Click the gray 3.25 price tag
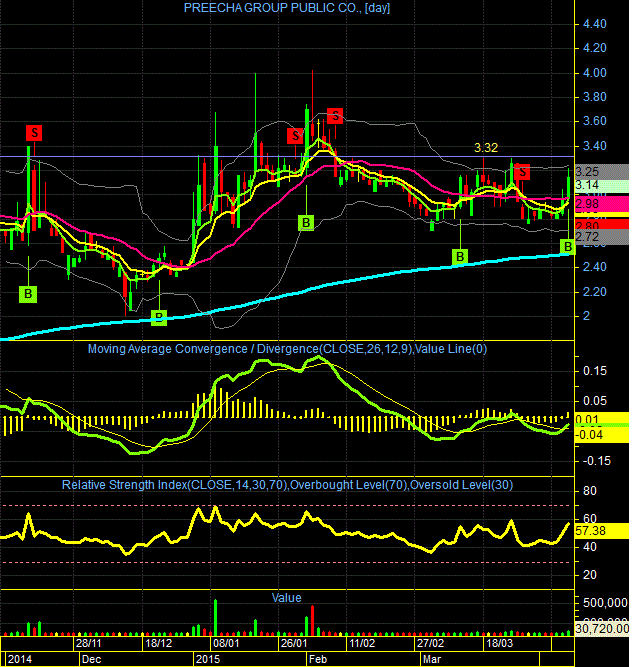 [x=602, y=171]
